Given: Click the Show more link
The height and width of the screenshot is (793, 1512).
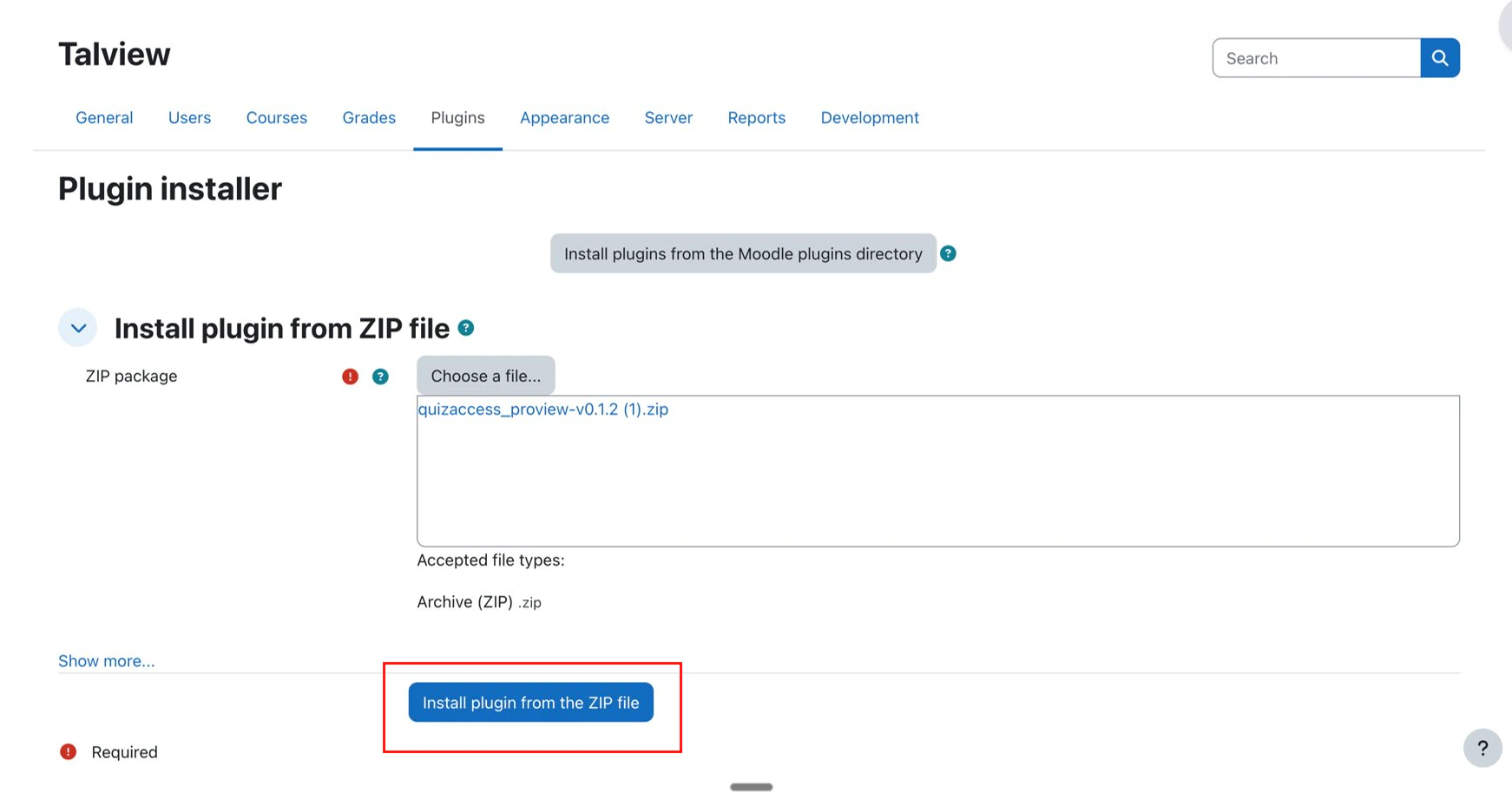Looking at the screenshot, I should point(107,661).
